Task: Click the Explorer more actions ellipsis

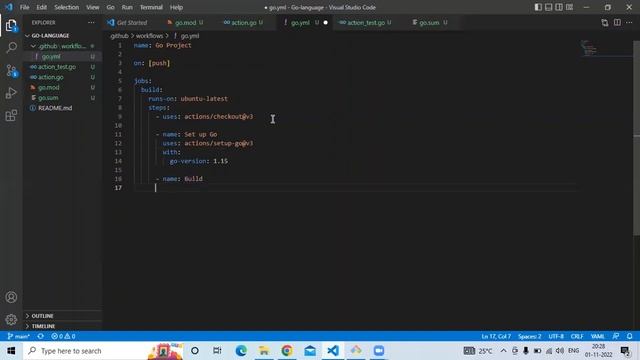Action: [91, 23]
